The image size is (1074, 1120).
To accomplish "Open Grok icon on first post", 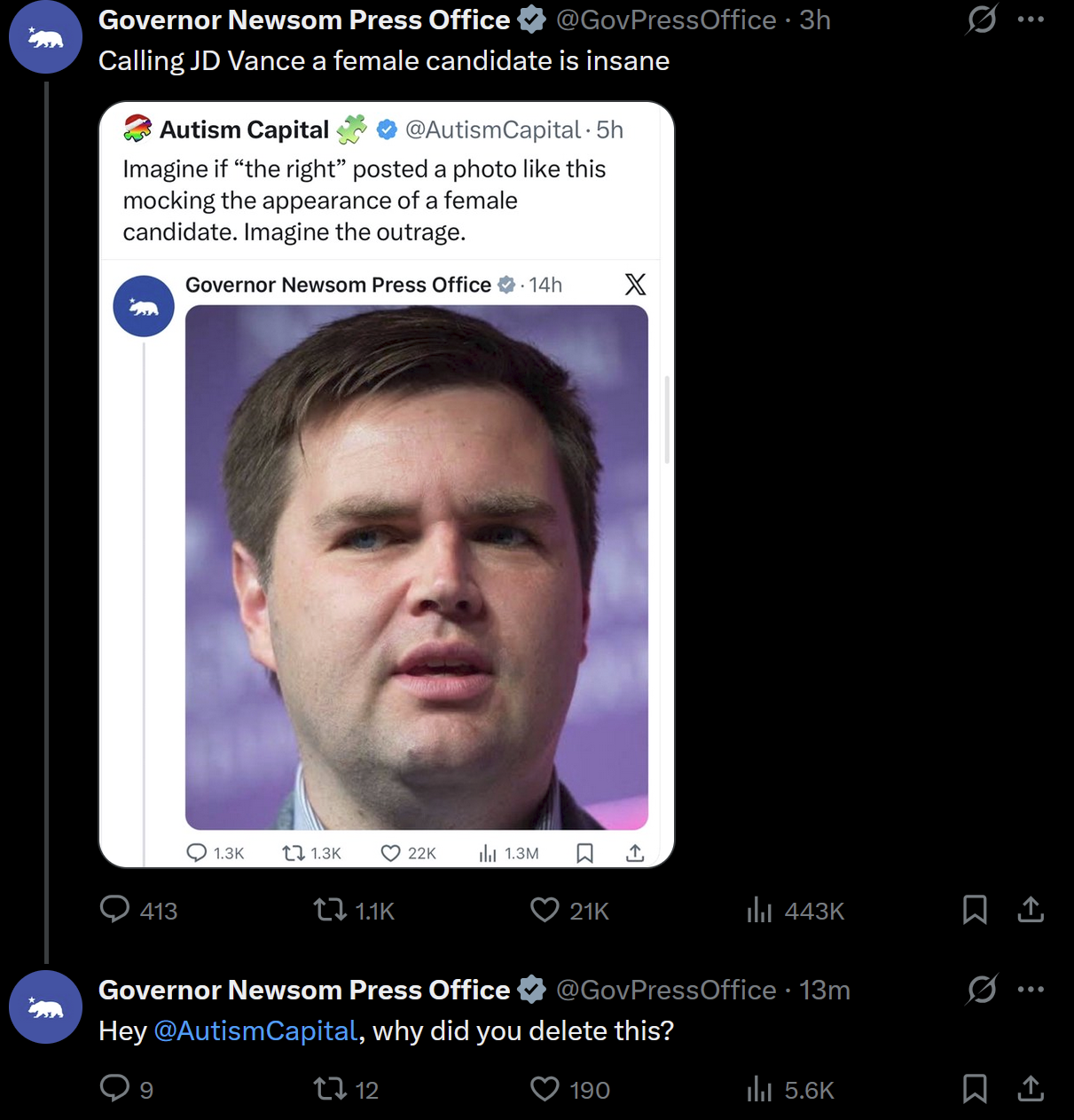I will coord(982,20).
